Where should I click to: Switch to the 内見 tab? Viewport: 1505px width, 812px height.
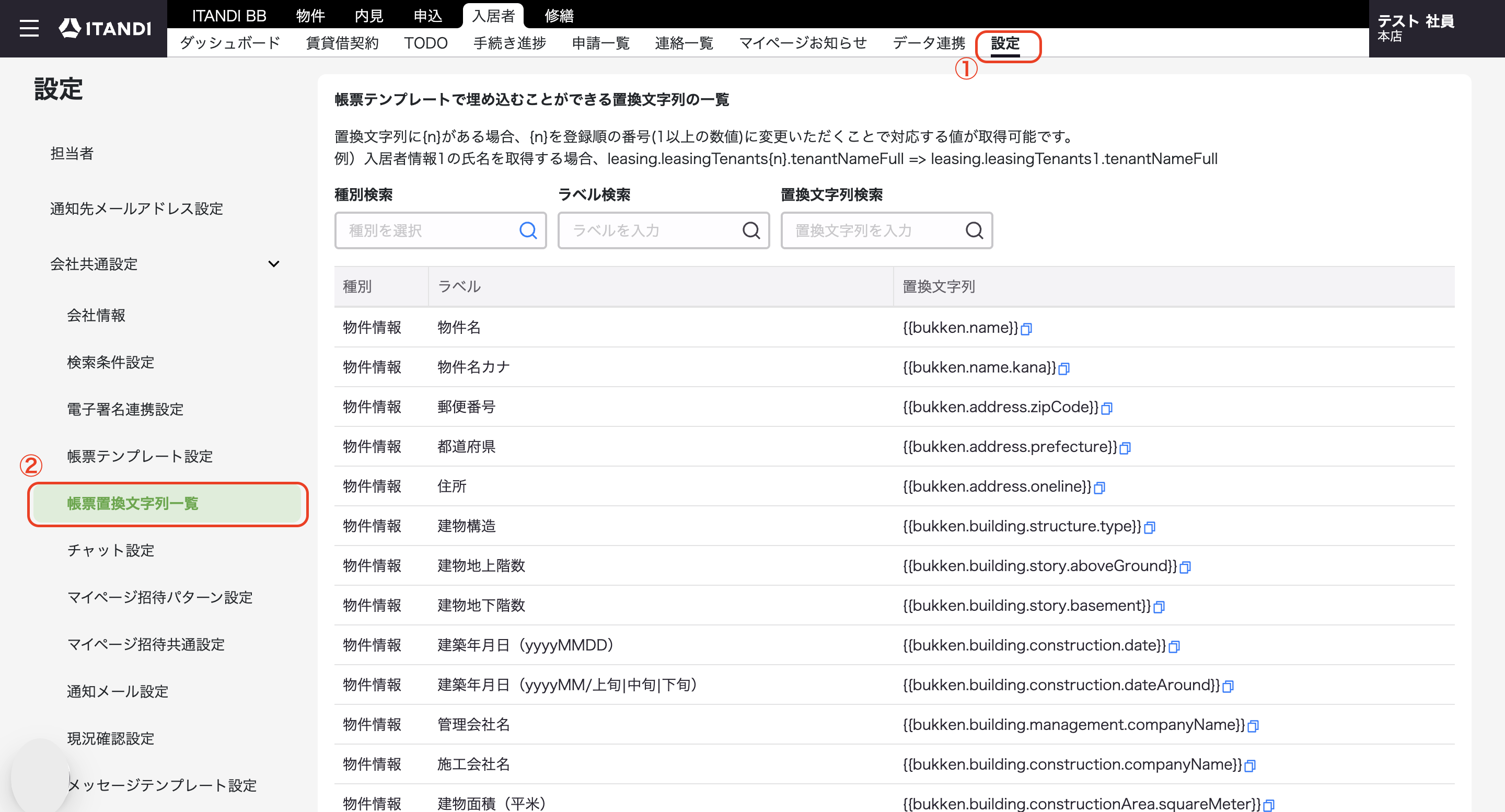(368, 15)
